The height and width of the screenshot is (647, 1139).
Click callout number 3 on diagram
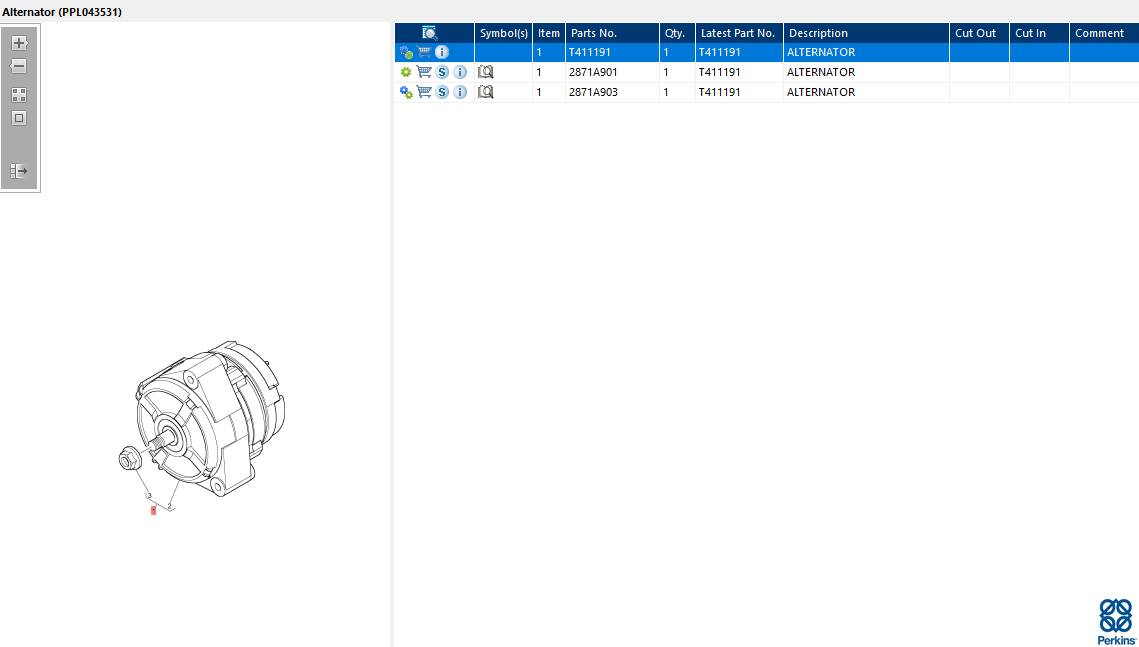(x=150, y=495)
